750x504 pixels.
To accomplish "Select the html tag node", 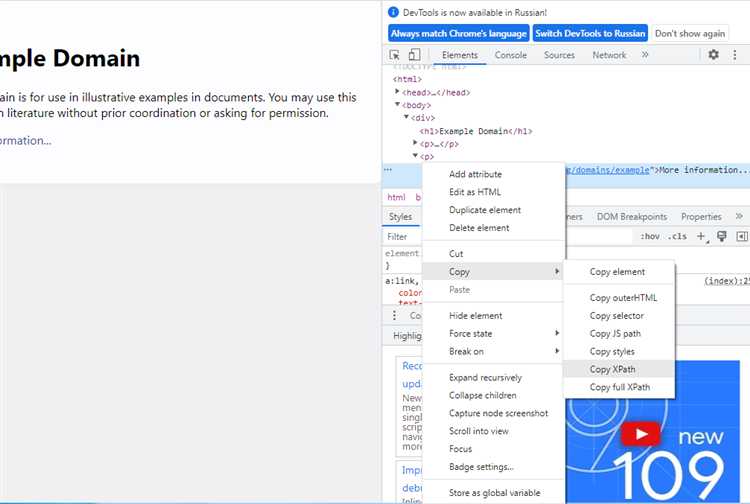I will click(407, 79).
